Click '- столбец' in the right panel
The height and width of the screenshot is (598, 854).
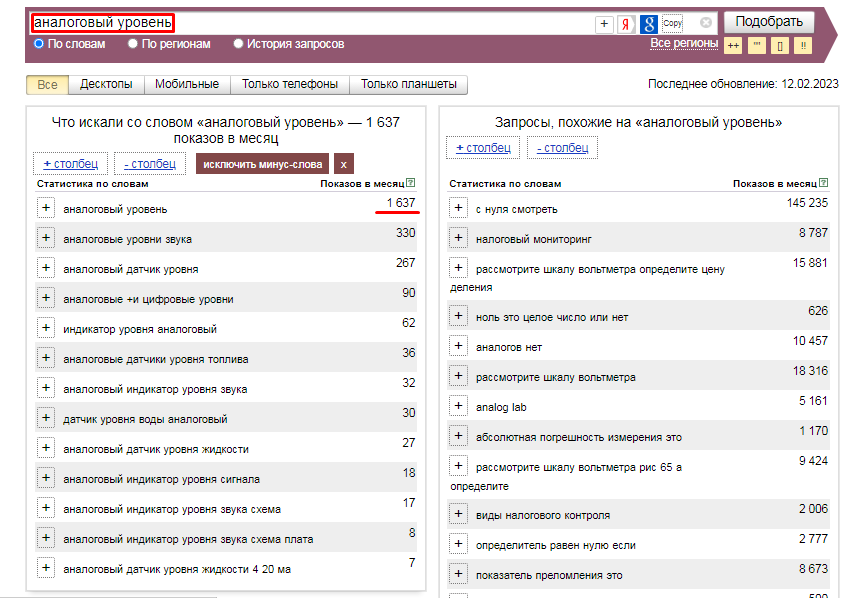tap(562, 148)
